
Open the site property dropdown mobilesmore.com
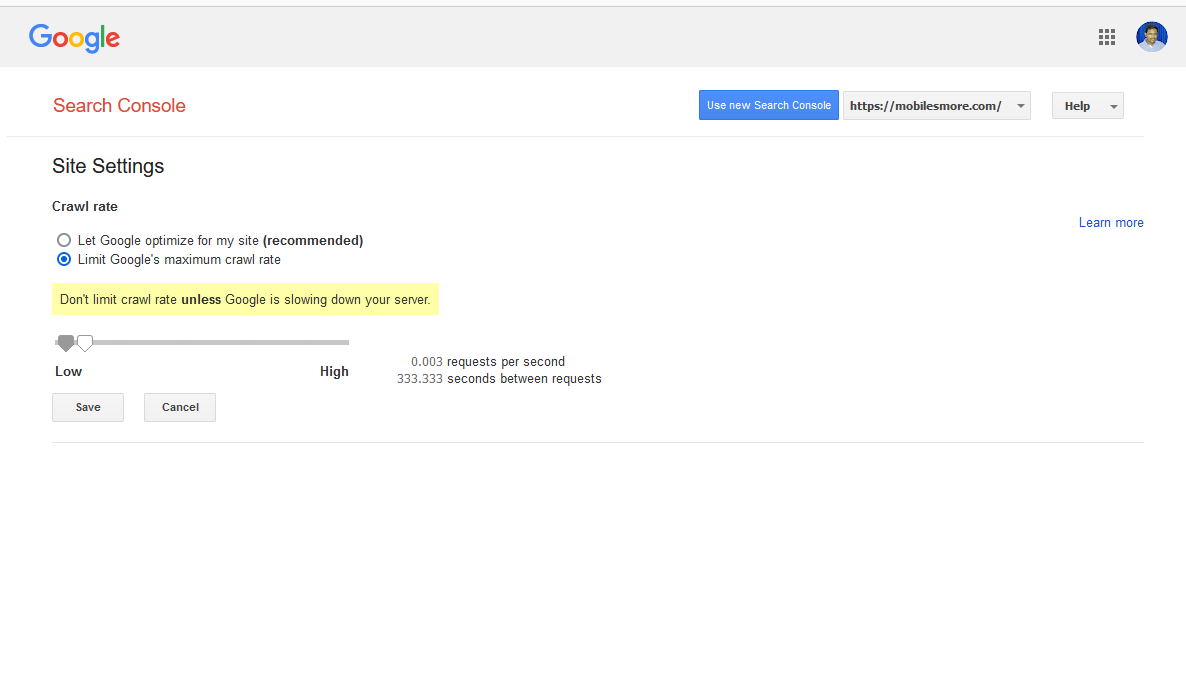(x=936, y=106)
